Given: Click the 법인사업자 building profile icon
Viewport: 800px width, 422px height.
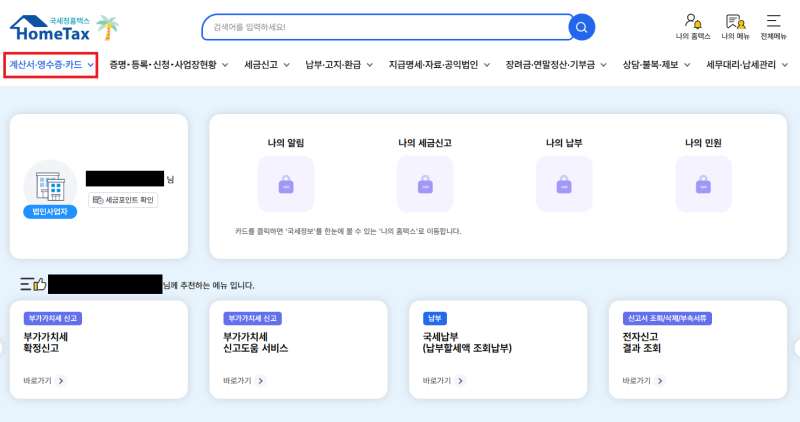Looking at the screenshot, I should 50,185.
